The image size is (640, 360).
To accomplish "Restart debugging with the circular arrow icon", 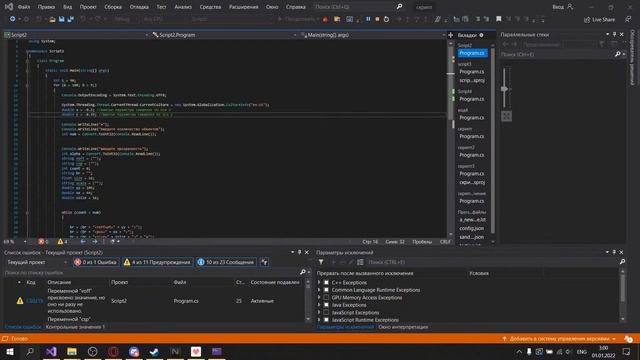I will 386,19.
